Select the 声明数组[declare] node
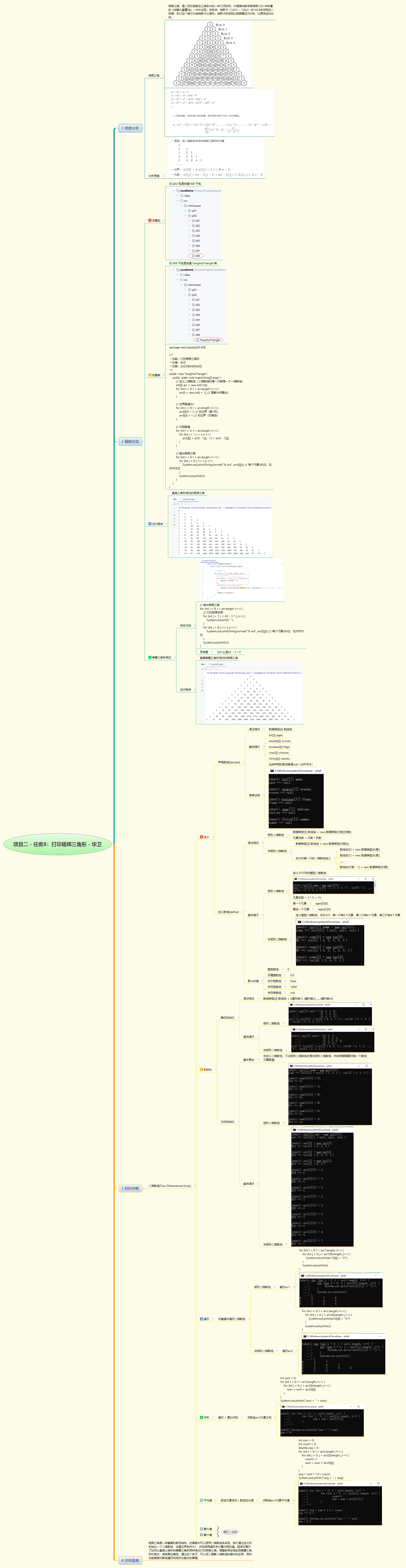Screen dimensions: 406x1568 (x=229, y=762)
